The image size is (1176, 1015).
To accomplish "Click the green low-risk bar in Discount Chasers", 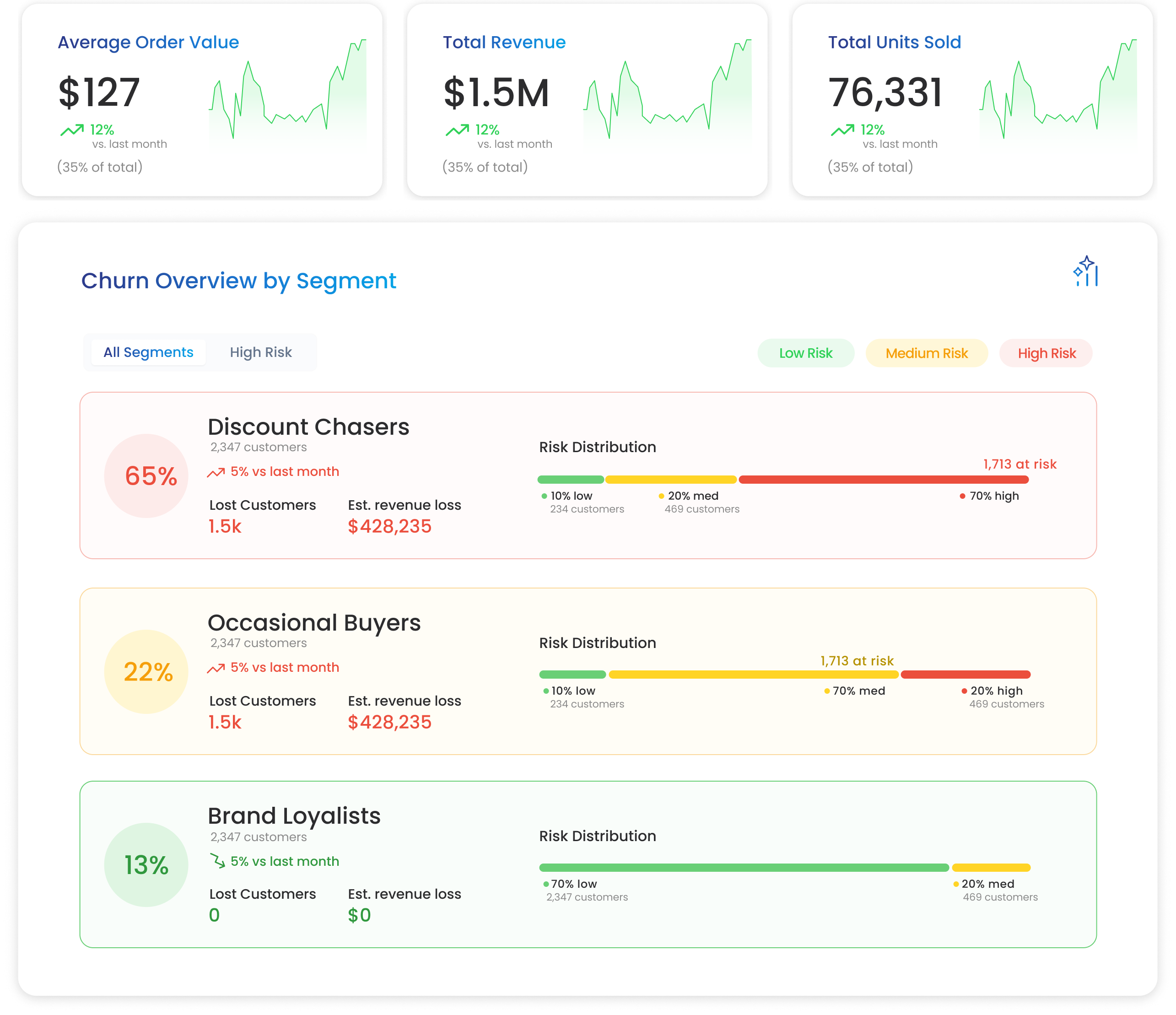I will [571, 480].
